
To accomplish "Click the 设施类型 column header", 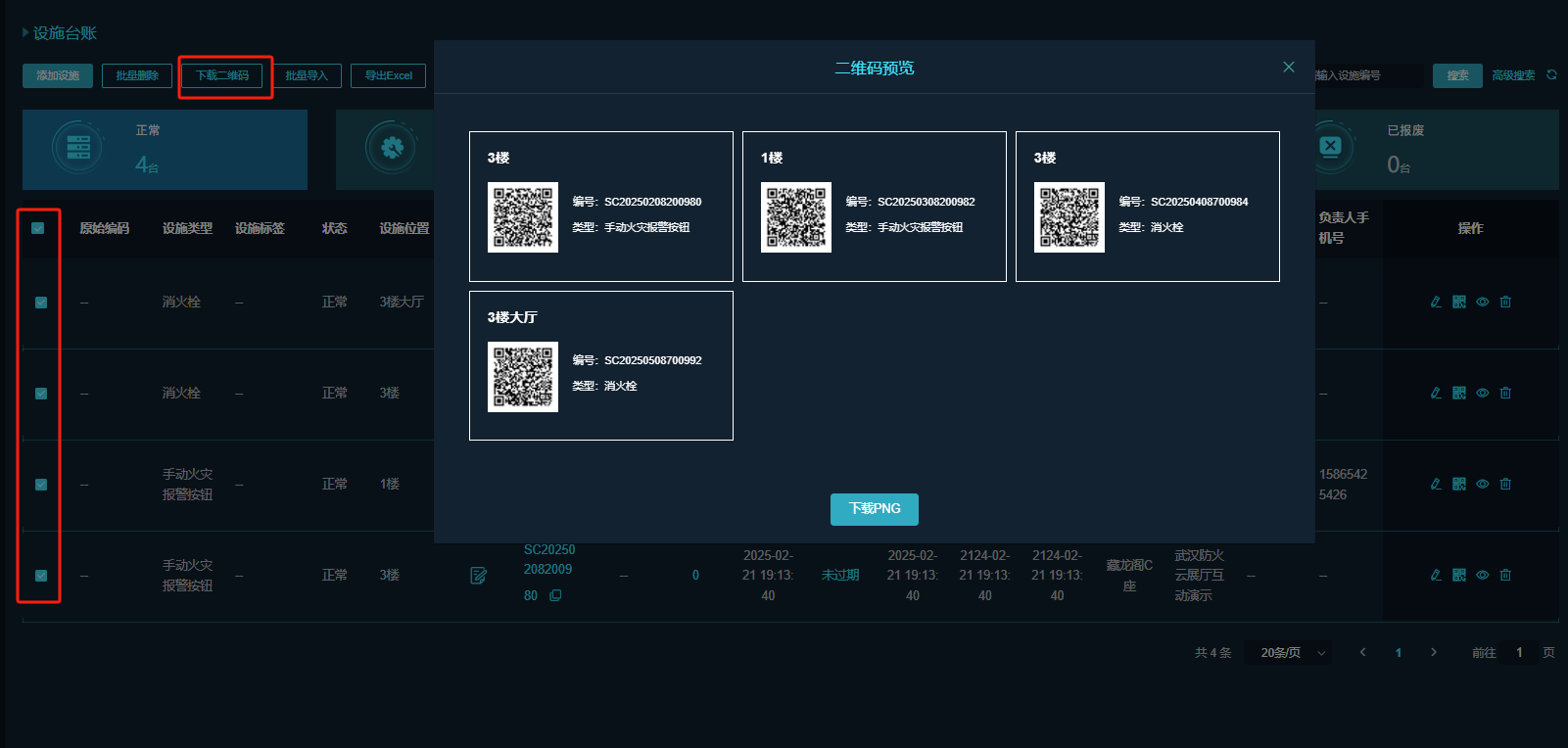I will [187, 228].
